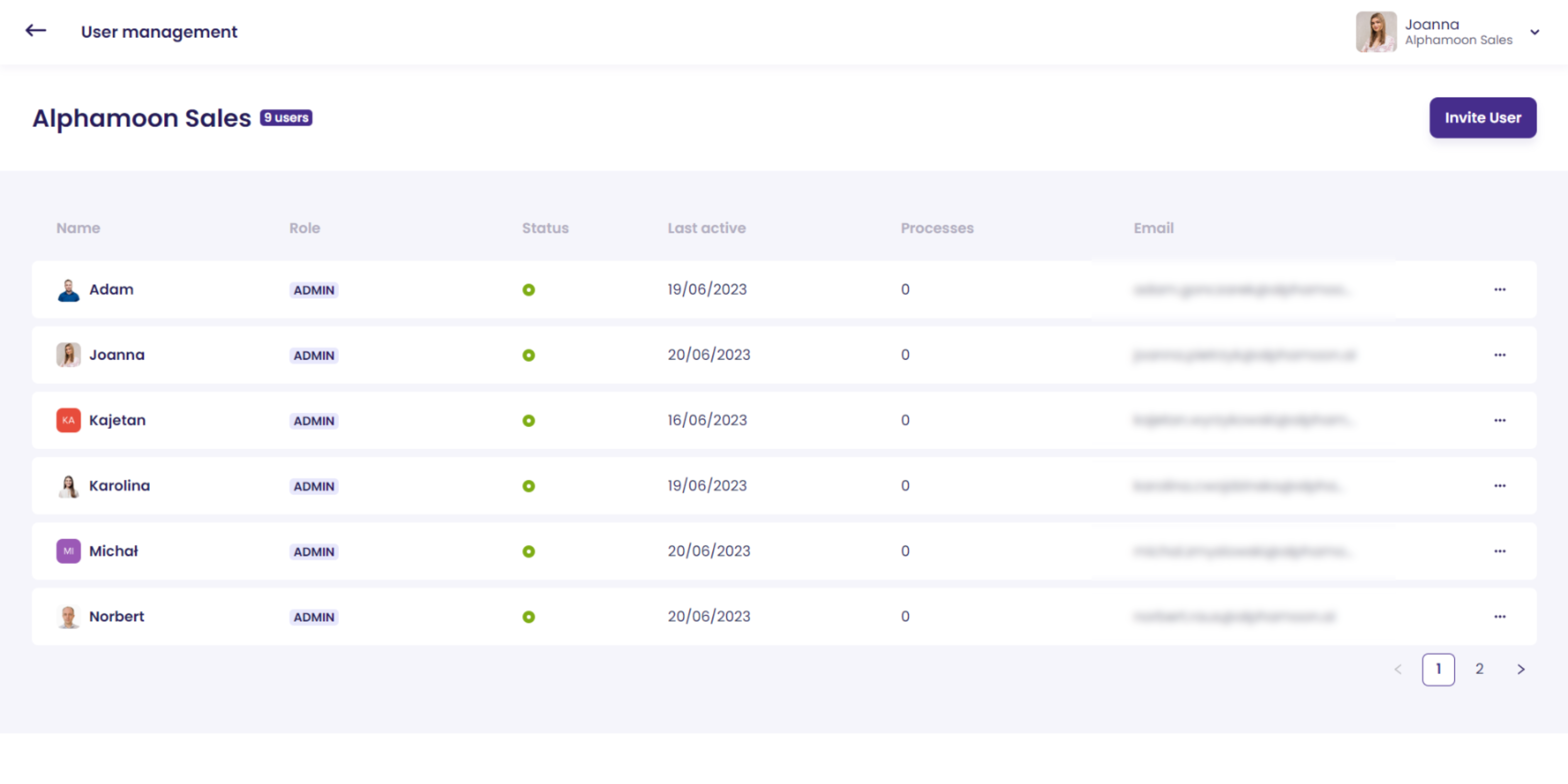Open Joanna's row options ellipsis
The width and height of the screenshot is (1568, 784).
[x=1499, y=355]
